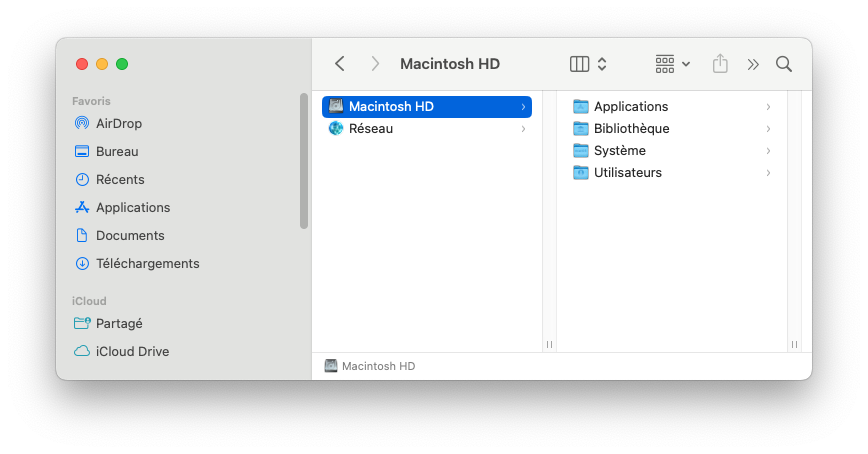Open Récents in the sidebar
The width and height of the screenshot is (868, 454).
pos(109,179)
